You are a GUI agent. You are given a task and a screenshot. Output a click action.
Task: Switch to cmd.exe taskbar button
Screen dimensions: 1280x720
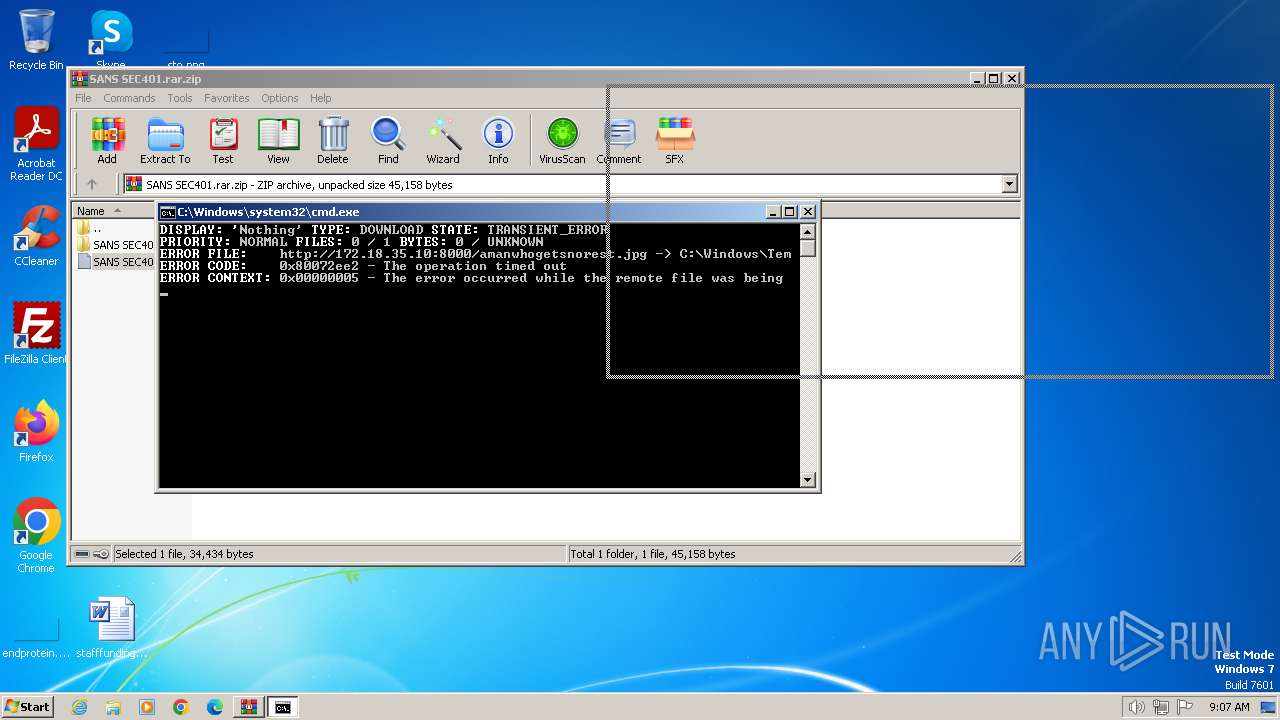(x=283, y=707)
